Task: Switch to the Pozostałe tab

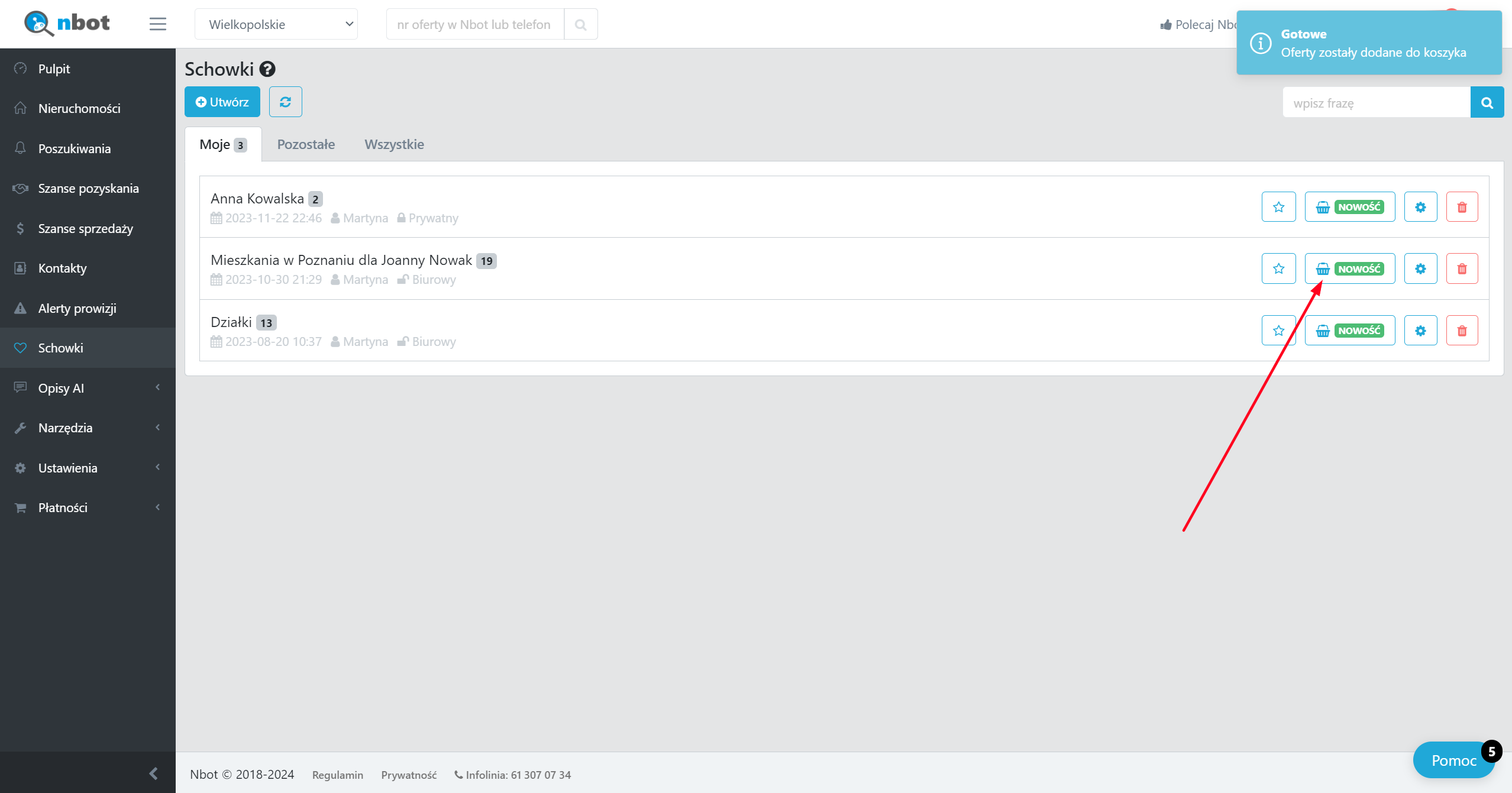Action: (306, 144)
